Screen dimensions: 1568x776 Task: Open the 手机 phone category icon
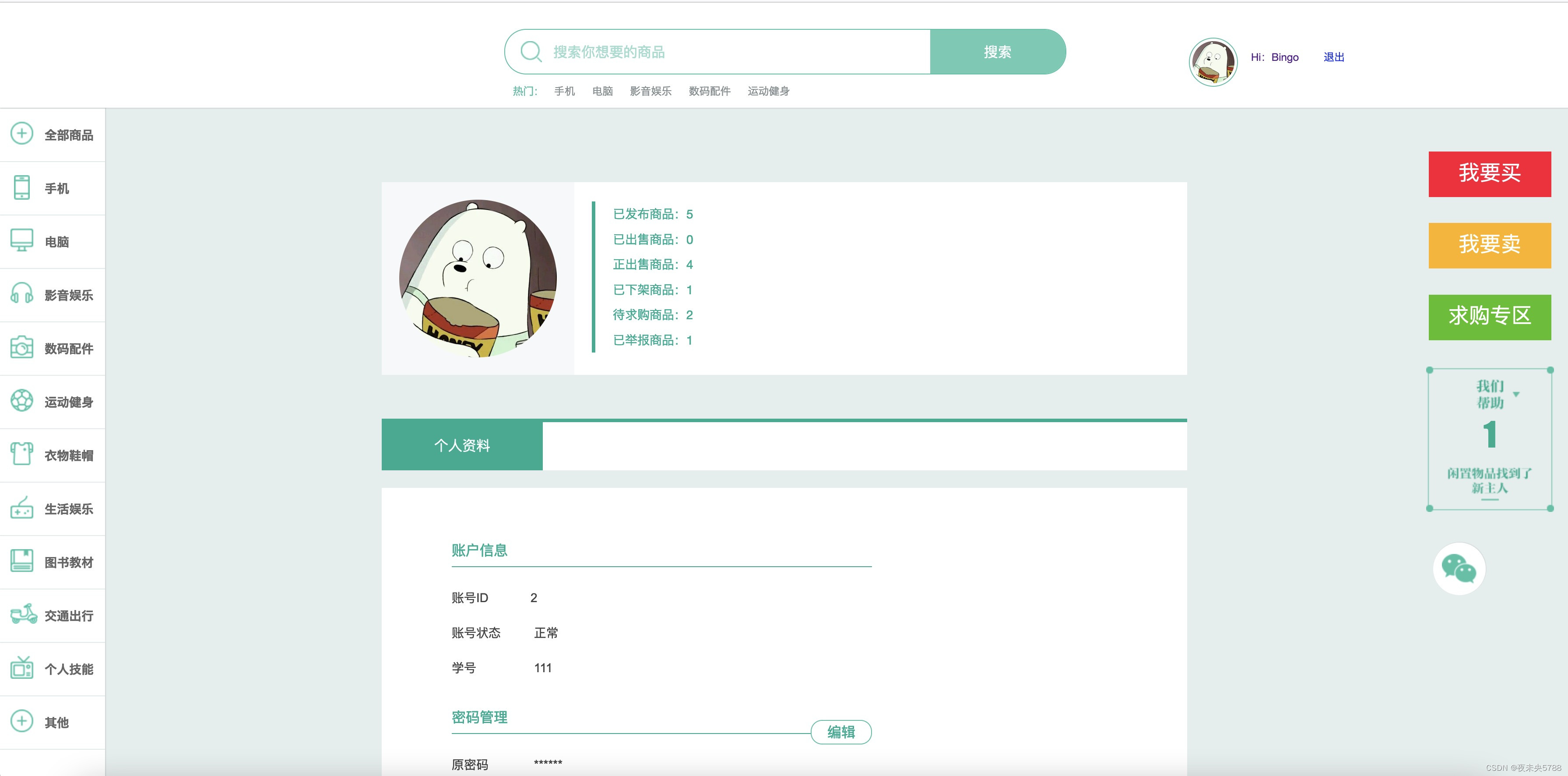click(x=22, y=187)
